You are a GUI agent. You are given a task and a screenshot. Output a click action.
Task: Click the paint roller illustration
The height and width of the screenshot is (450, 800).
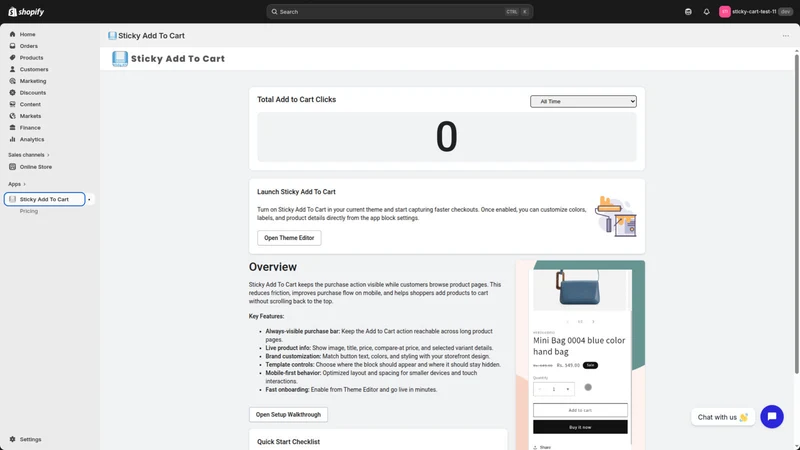click(615, 216)
